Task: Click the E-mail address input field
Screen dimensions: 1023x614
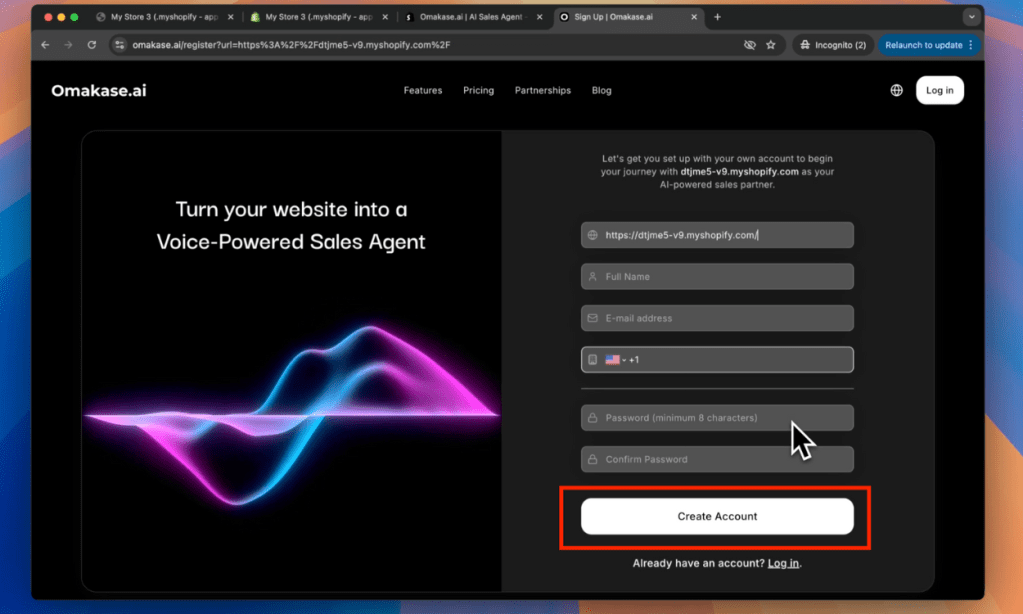Action: (x=717, y=318)
